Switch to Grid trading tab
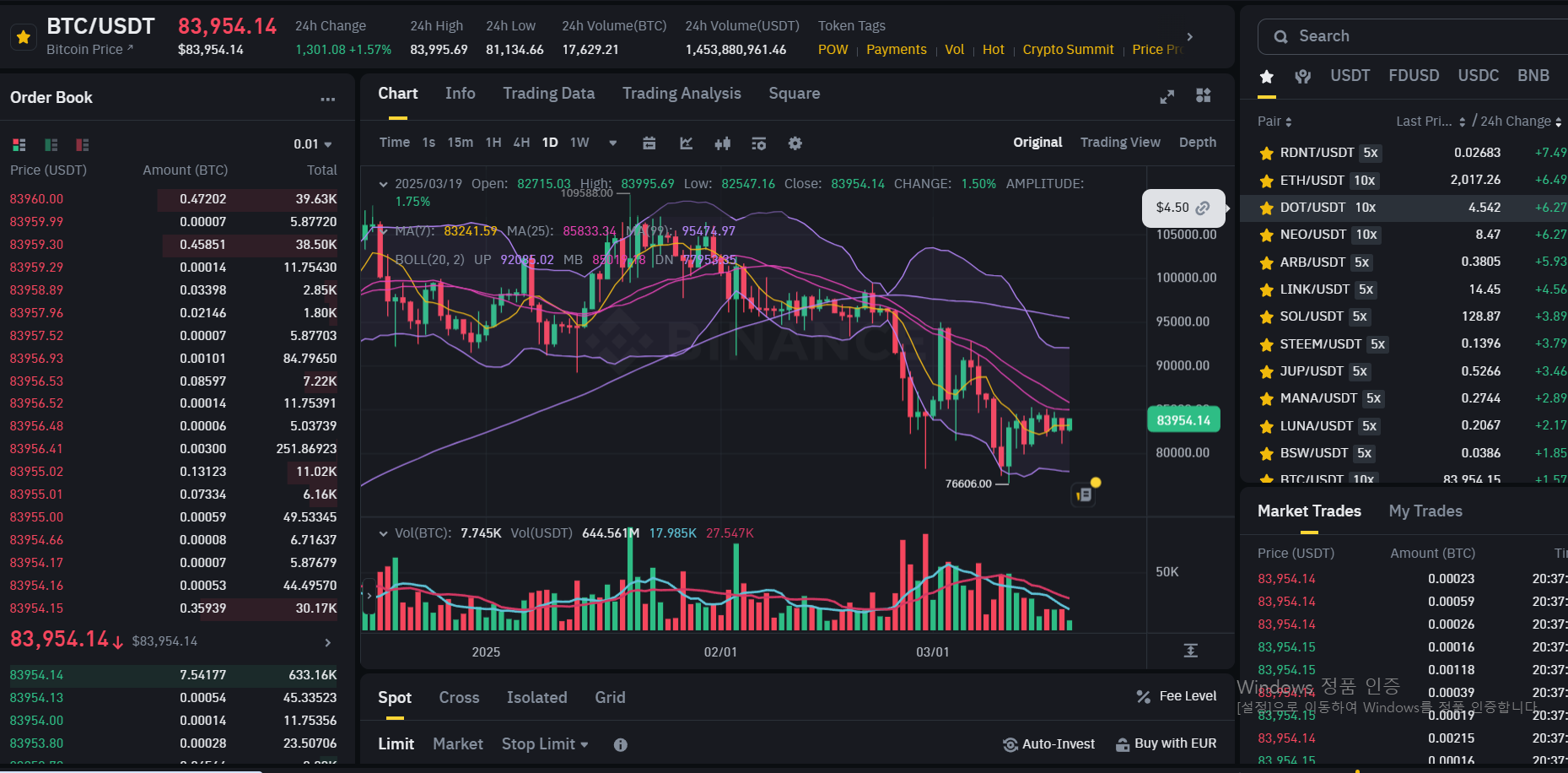 [x=610, y=698]
